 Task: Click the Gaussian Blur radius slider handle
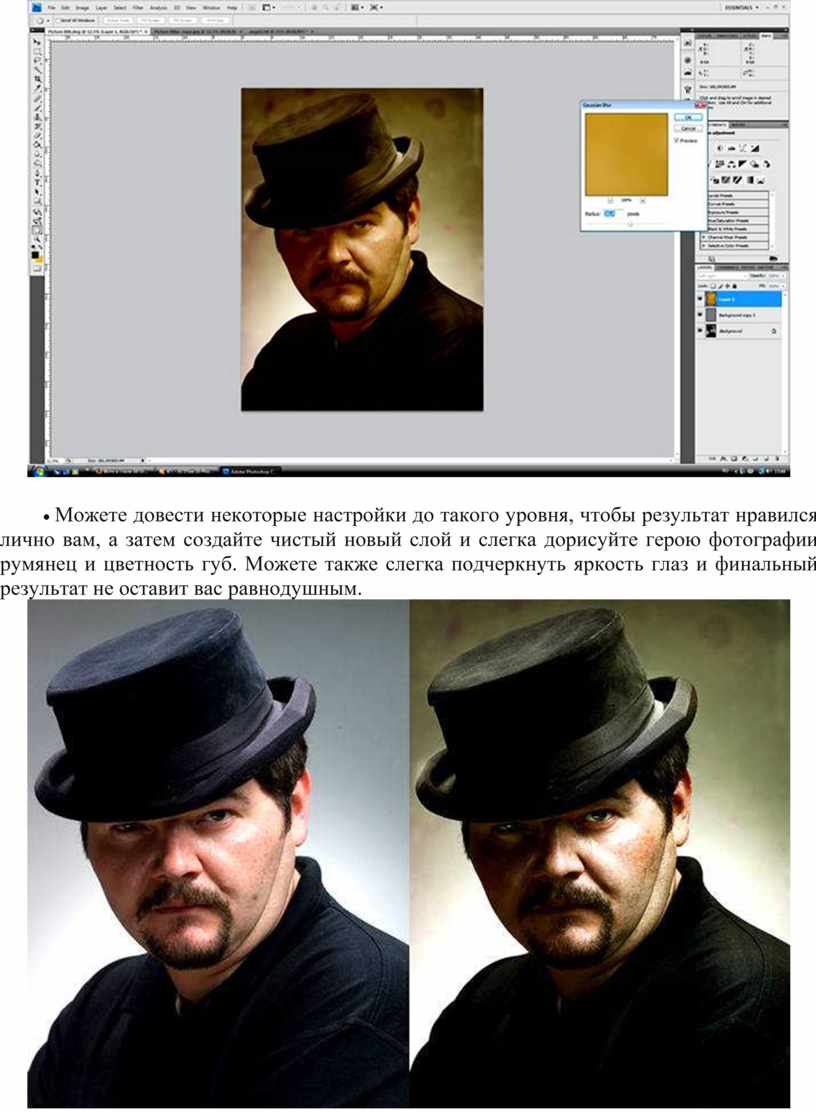click(630, 223)
